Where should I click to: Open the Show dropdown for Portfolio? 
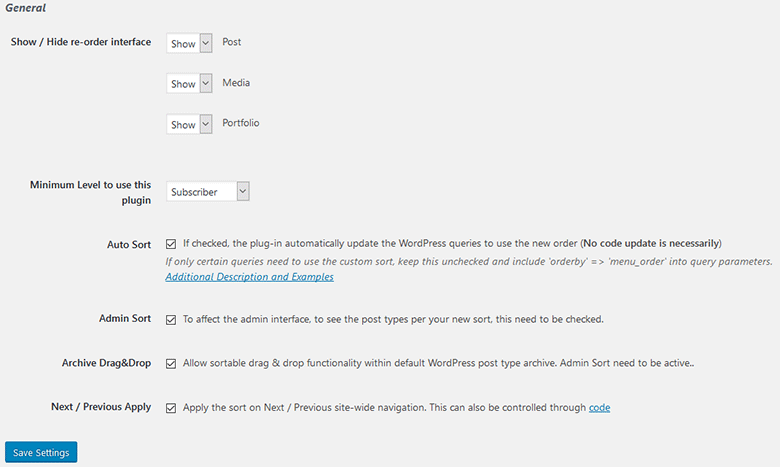click(x=189, y=124)
